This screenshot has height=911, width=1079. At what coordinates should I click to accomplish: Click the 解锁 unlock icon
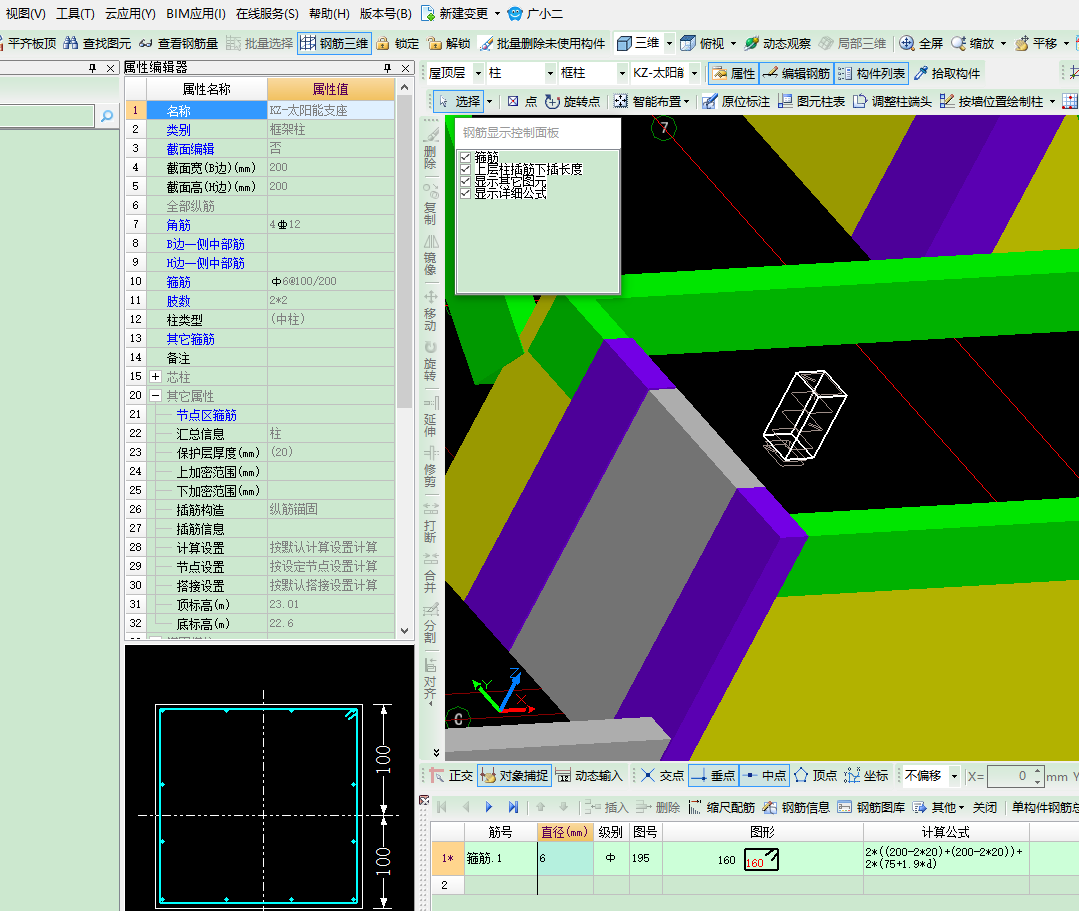pos(434,43)
